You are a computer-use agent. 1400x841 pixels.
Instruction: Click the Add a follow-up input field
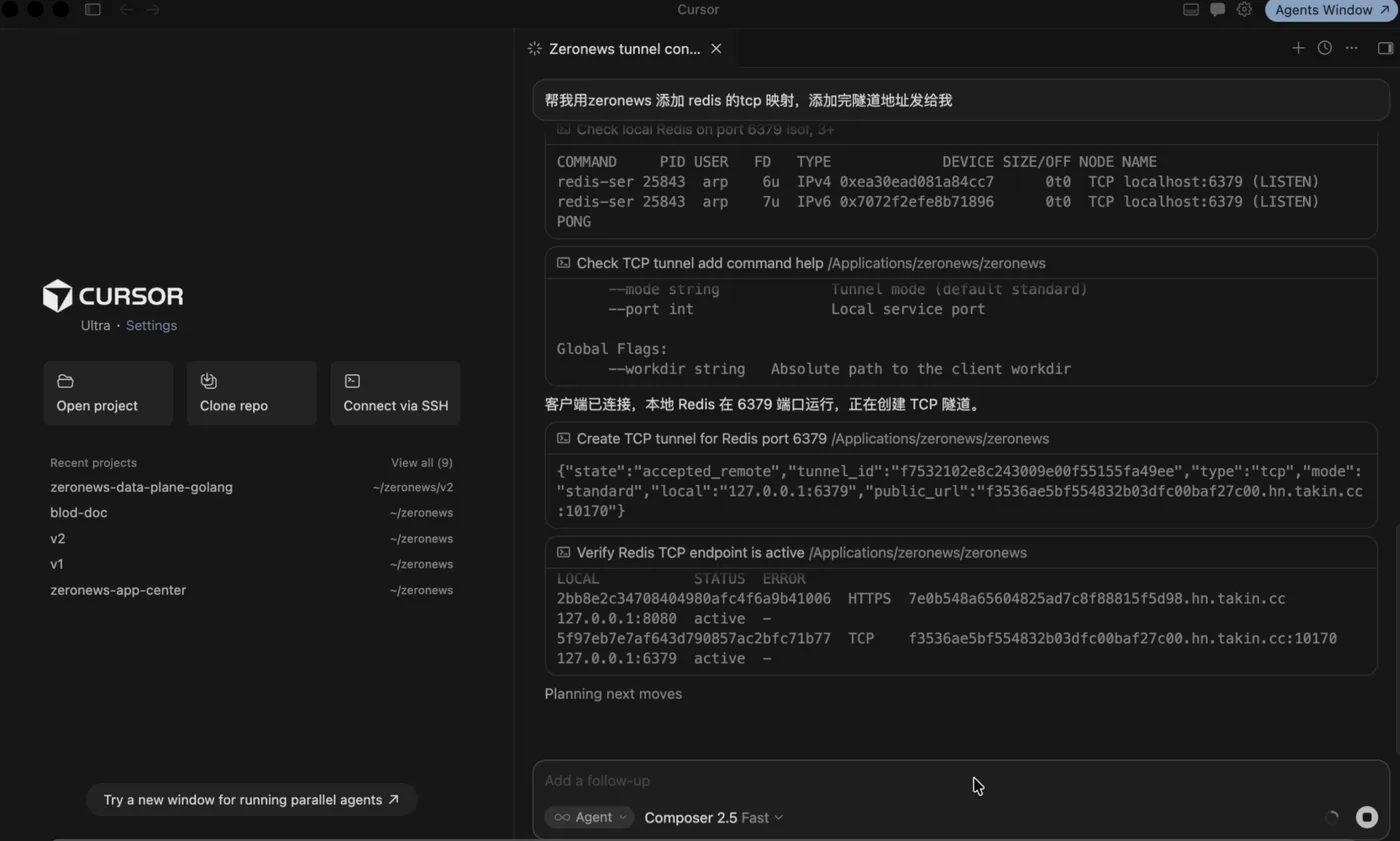[960, 781]
